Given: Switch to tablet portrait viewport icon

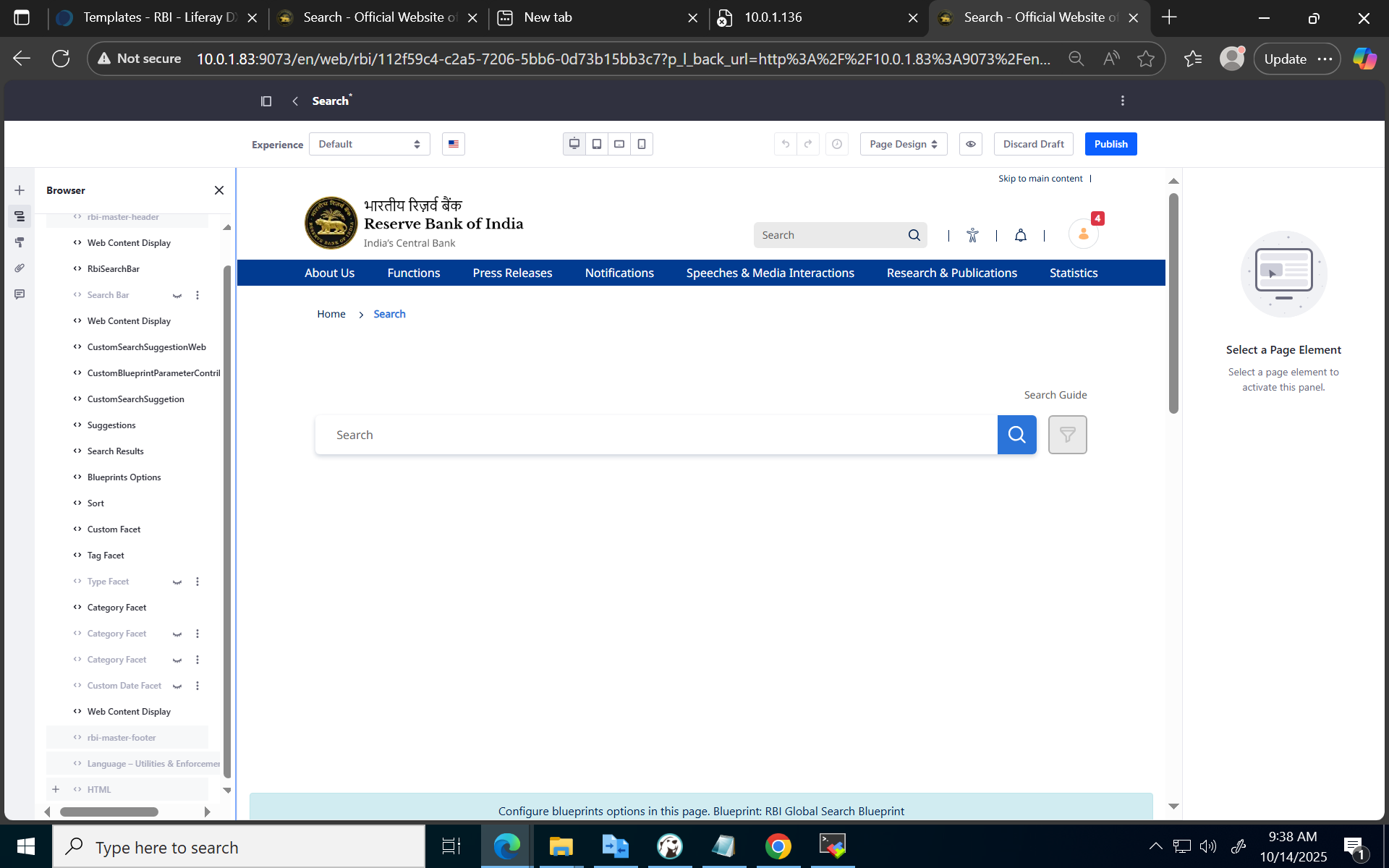Looking at the screenshot, I should coord(597,144).
